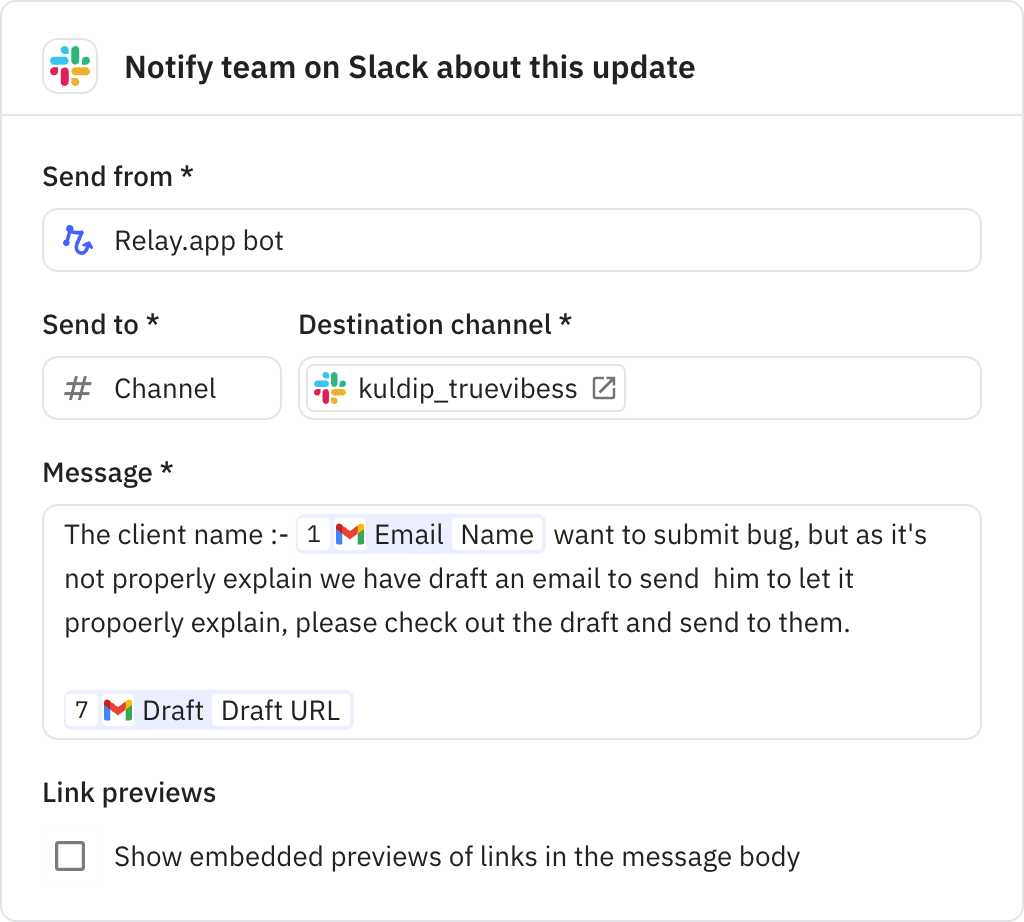Click the Link previews section heading
This screenshot has height=922, width=1024.
point(128,792)
